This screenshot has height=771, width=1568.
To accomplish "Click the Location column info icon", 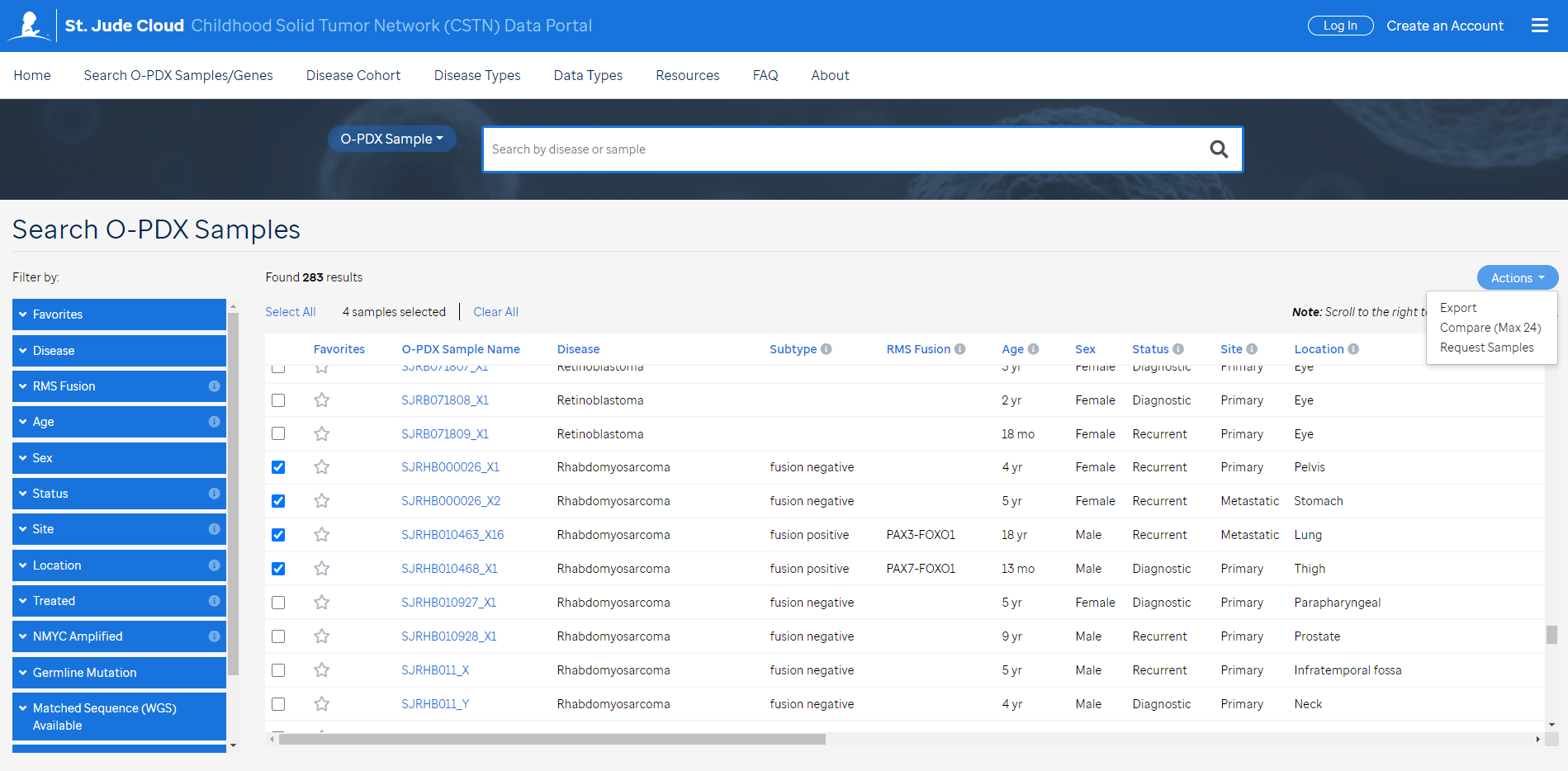I will click(1353, 349).
